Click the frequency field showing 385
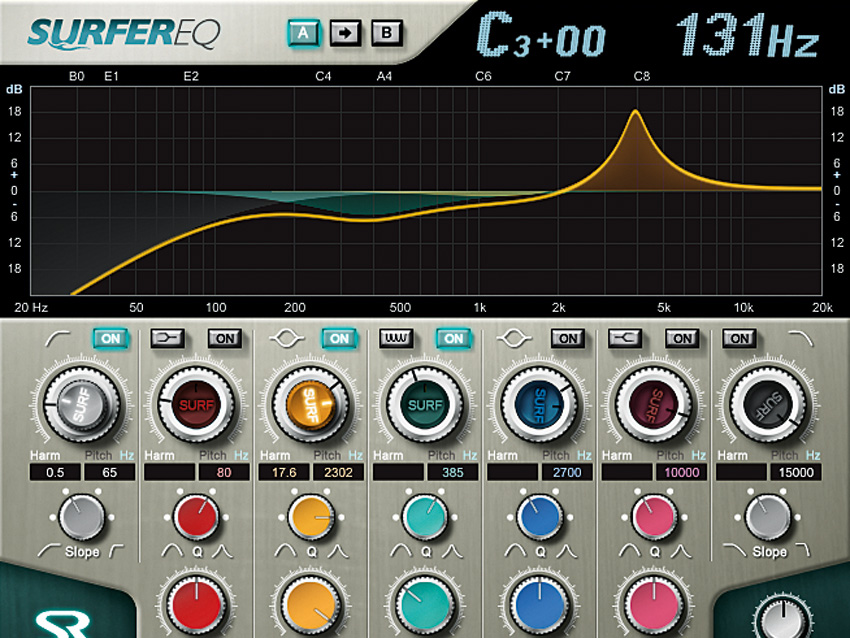The height and width of the screenshot is (638, 850). click(x=453, y=472)
